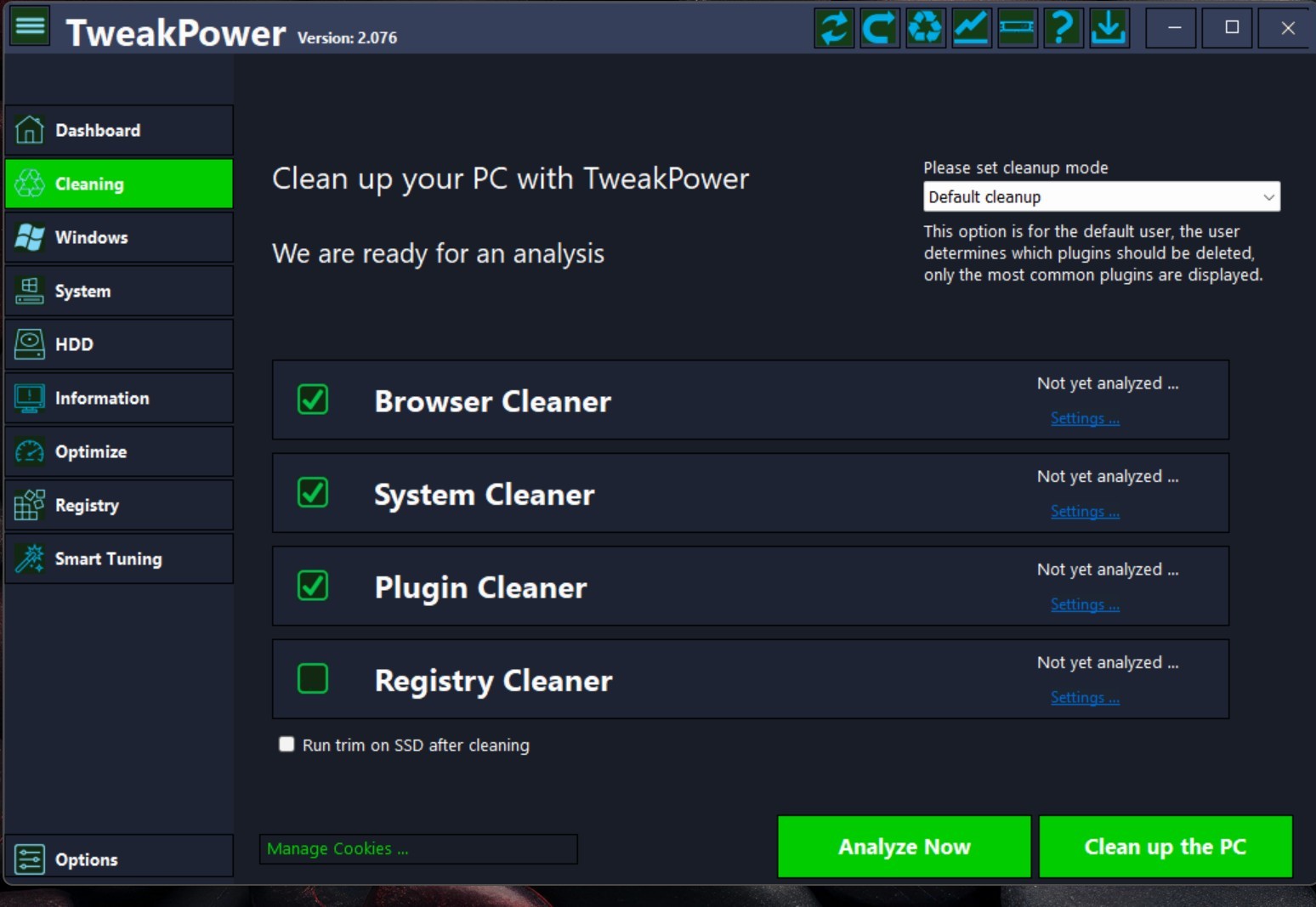Image resolution: width=1316 pixels, height=907 pixels.
Task: Click the Analyze Now button
Action: tap(905, 847)
